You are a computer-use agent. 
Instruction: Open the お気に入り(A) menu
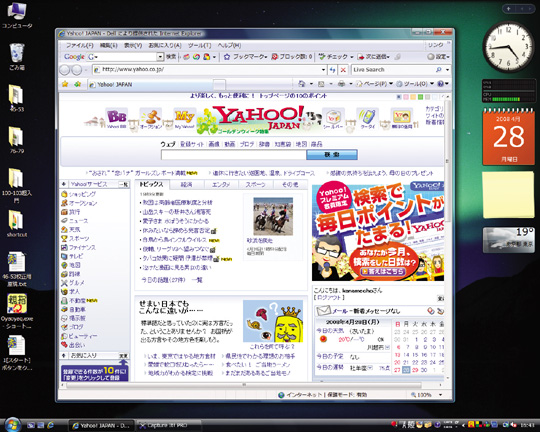click(165, 45)
